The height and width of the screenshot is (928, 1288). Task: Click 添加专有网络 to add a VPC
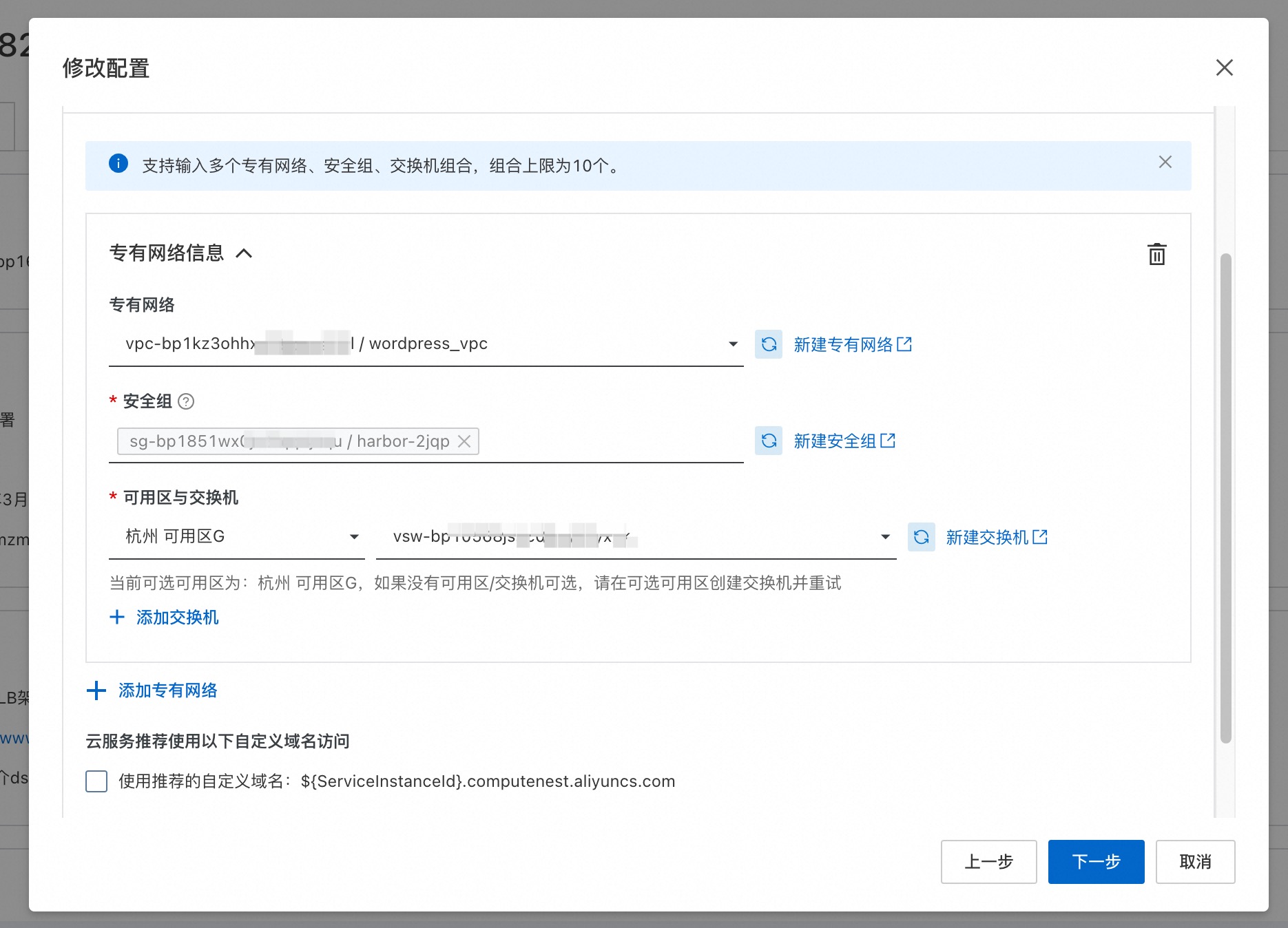pos(152,690)
